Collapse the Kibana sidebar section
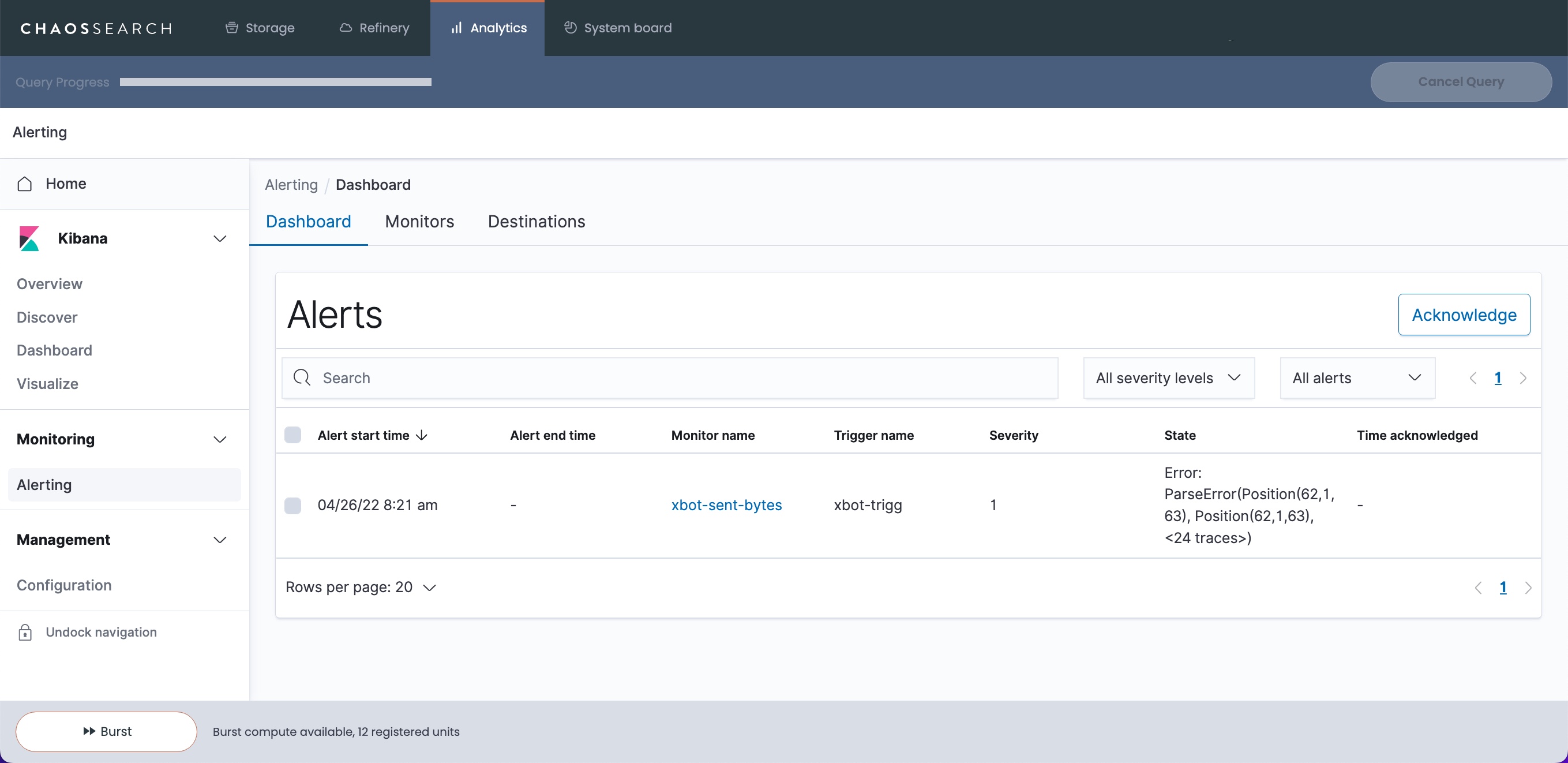The height and width of the screenshot is (763, 1568). 220,239
